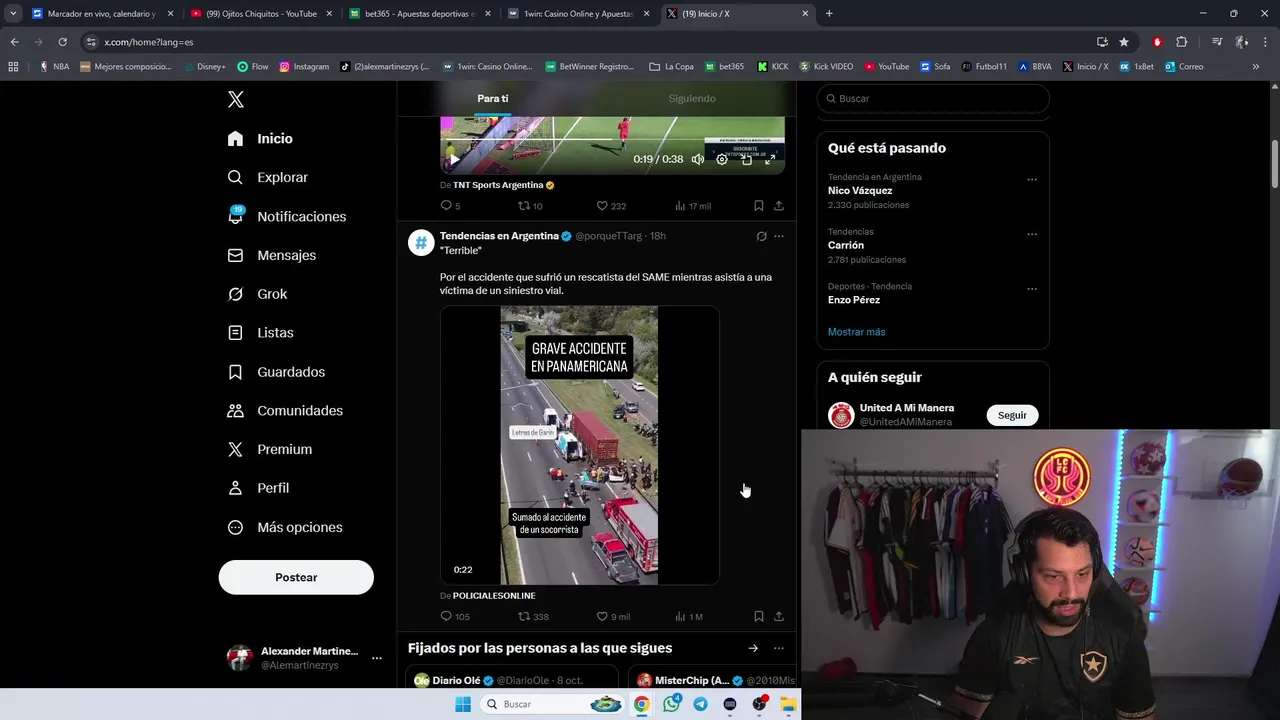
Task: Expand TNT Sports video to fullscreen
Action: [770, 159]
